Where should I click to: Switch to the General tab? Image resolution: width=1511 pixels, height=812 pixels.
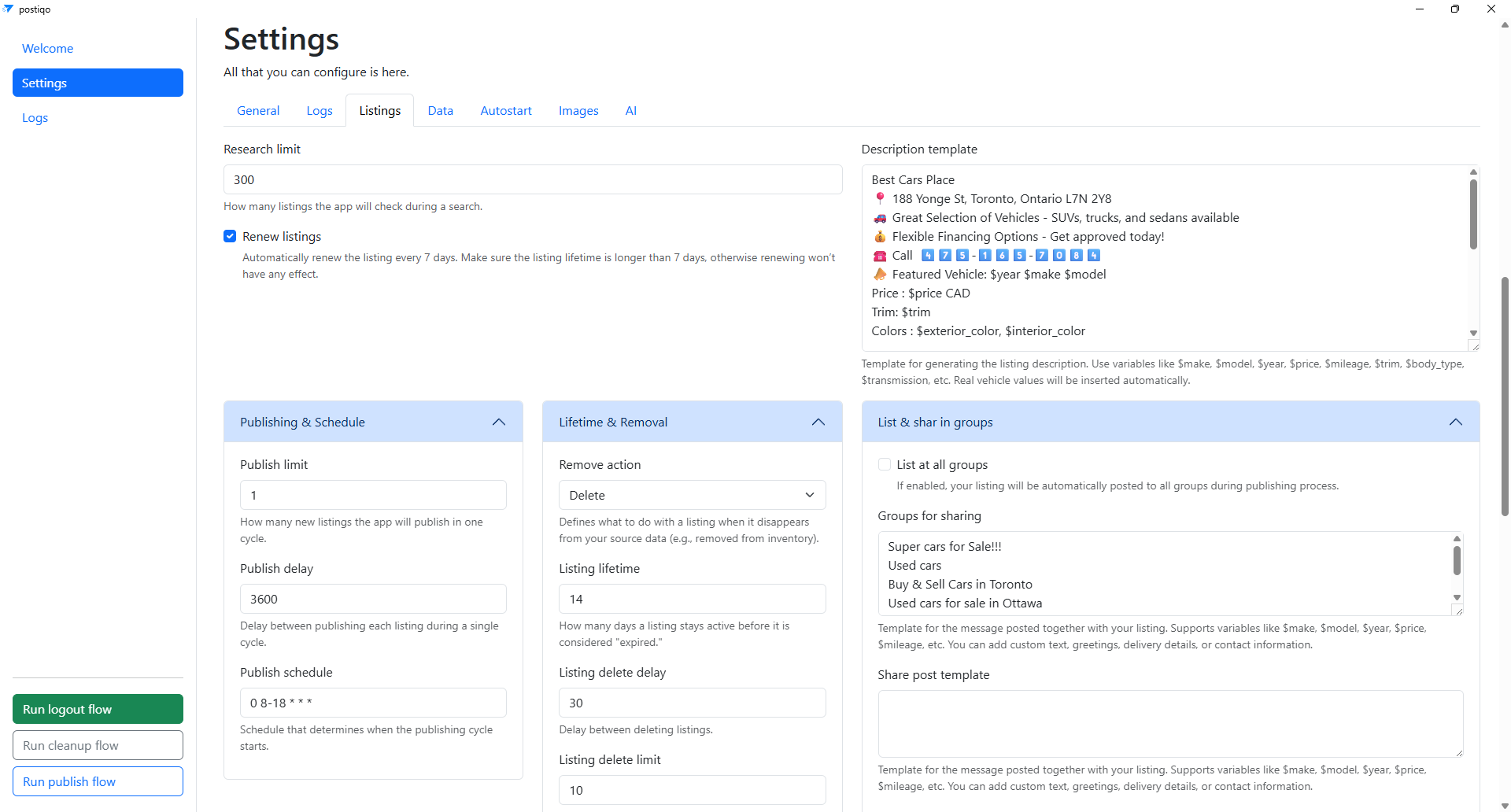coord(257,110)
